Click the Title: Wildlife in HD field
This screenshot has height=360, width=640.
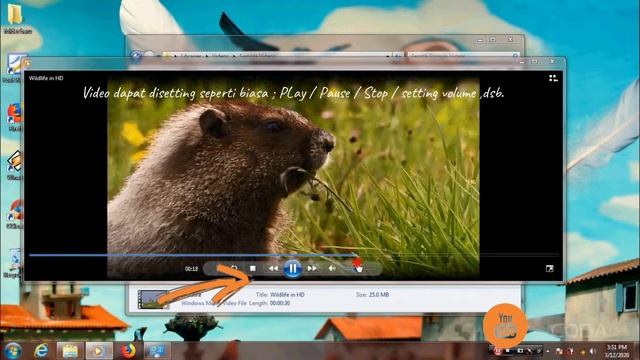pyautogui.click(x=280, y=294)
